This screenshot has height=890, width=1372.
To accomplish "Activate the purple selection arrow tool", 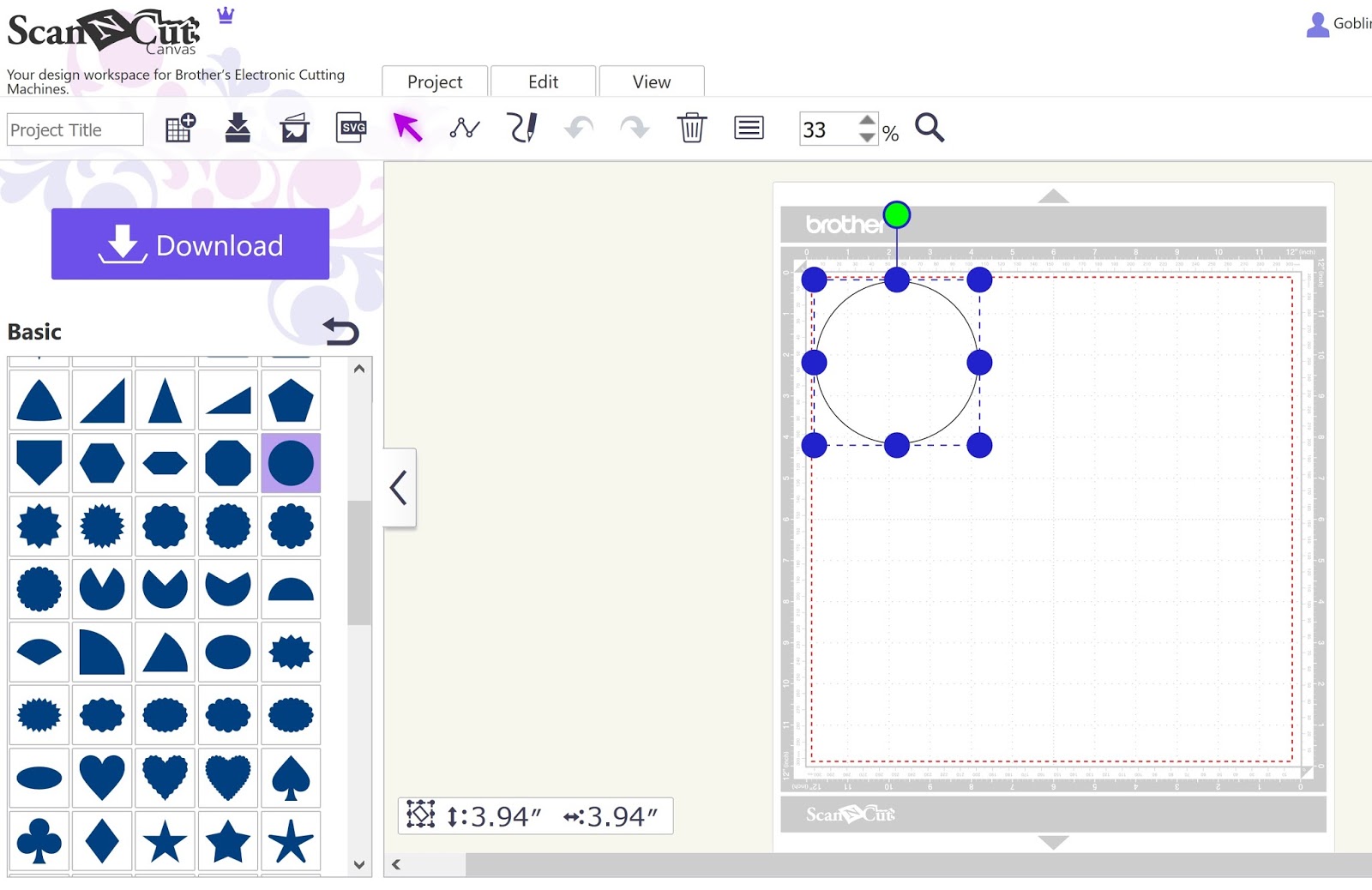I will coord(408,127).
